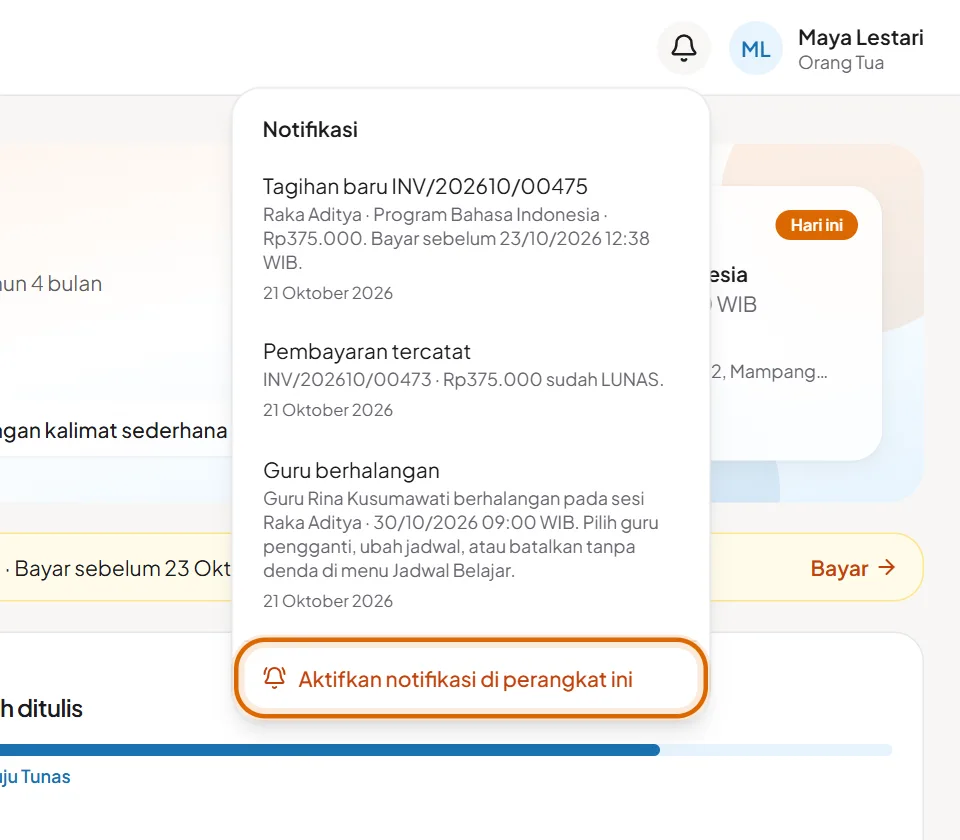The width and height of the screenshot is (960, 840).
Task: Click the Notifikasi panel heading
Action: [x=310, y=130]
